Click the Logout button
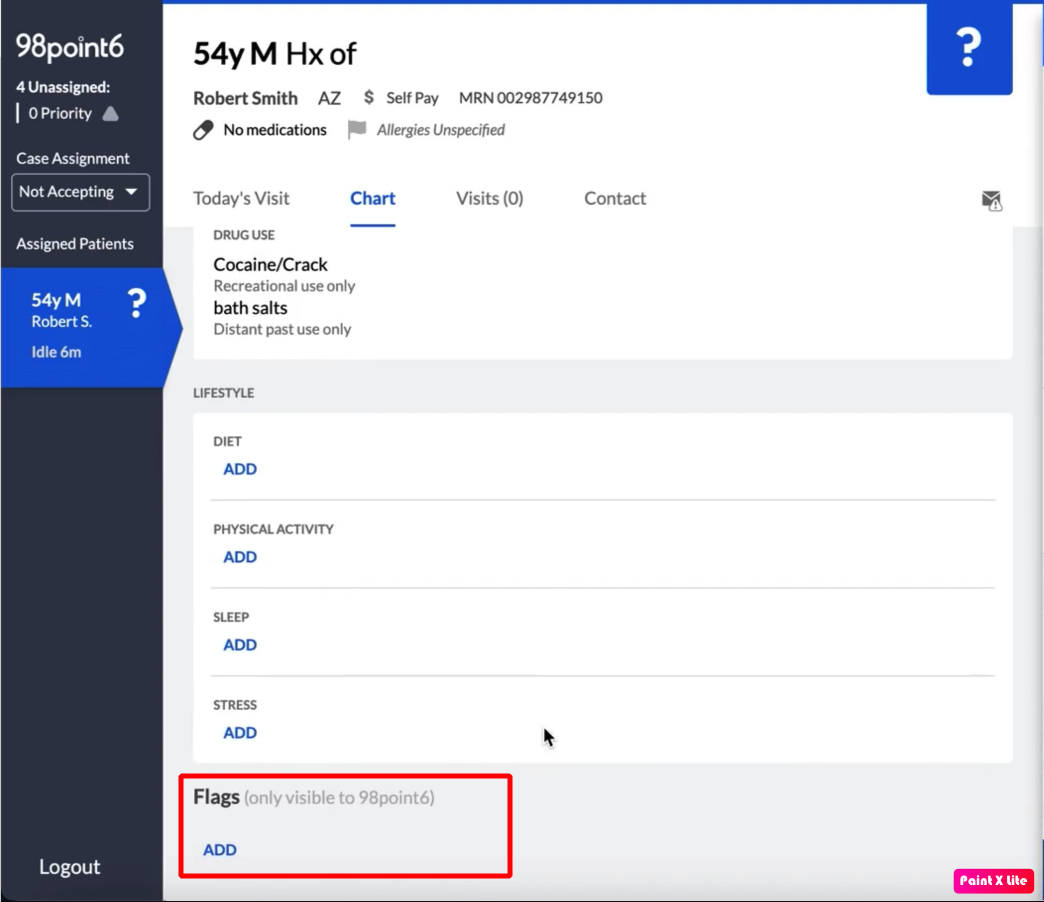This screenshot has height=902, width=1044. tap(69, 867)
